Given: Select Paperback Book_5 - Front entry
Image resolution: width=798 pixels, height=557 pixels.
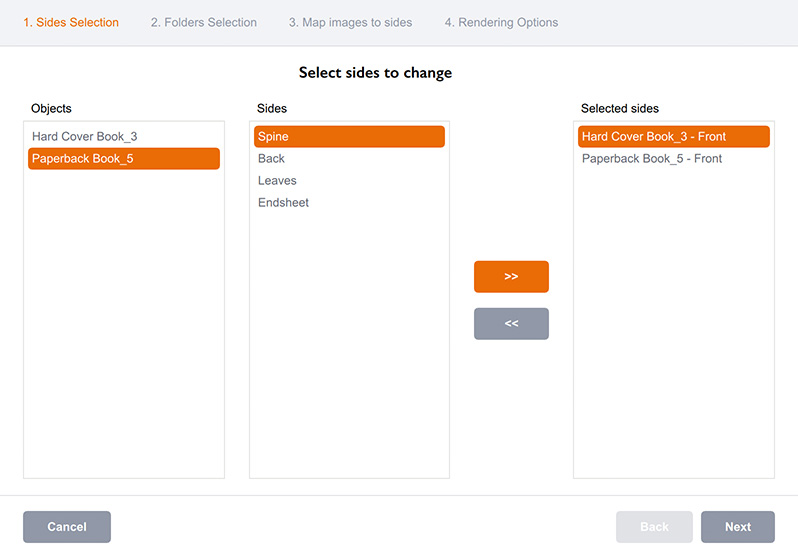Looking at the screenshot, I should click(x=652, y=158).
